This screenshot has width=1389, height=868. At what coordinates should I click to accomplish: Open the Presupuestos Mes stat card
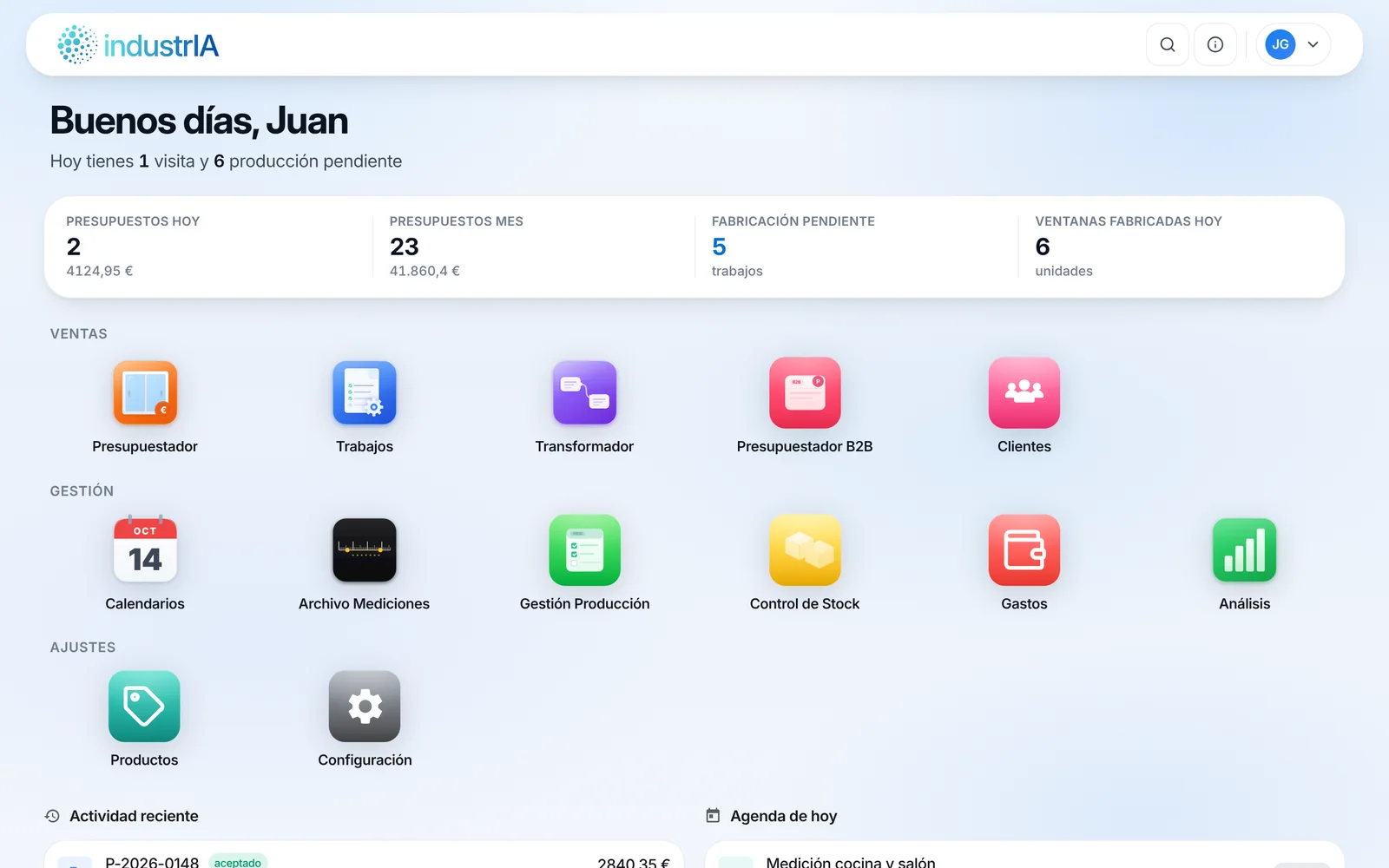point(533,247)
